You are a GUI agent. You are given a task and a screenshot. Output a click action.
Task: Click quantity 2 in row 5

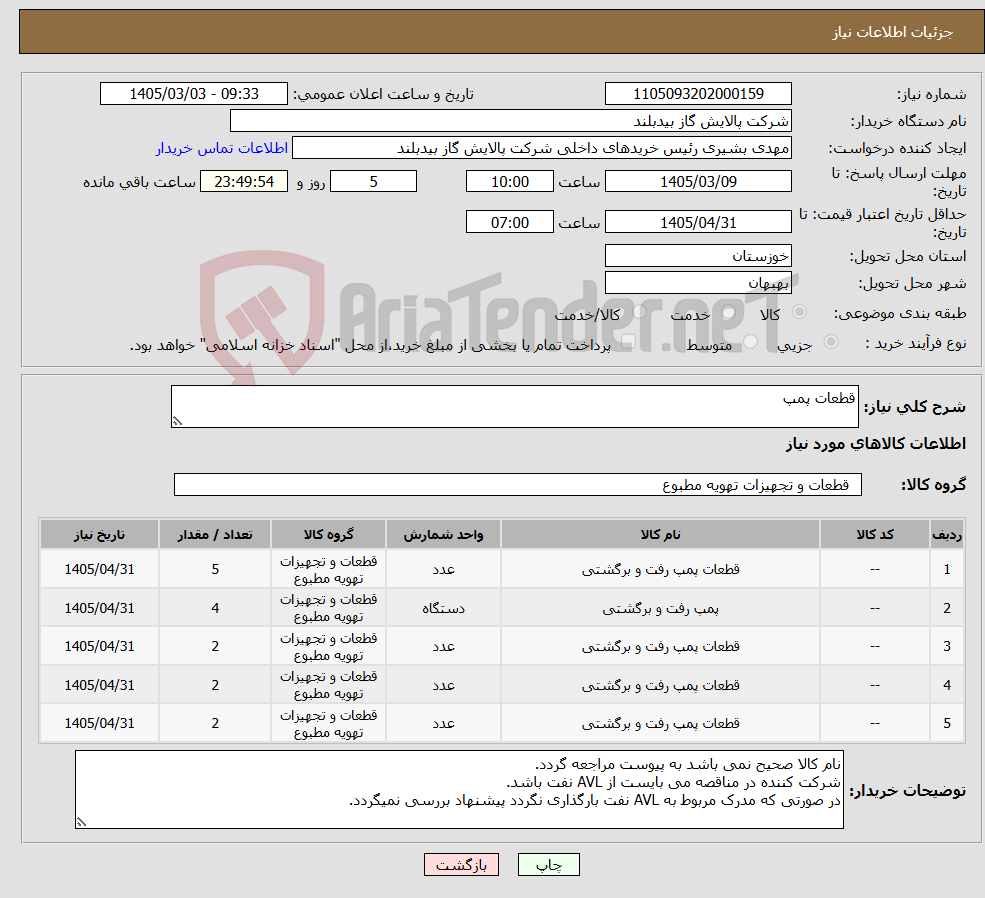[215, 723]
